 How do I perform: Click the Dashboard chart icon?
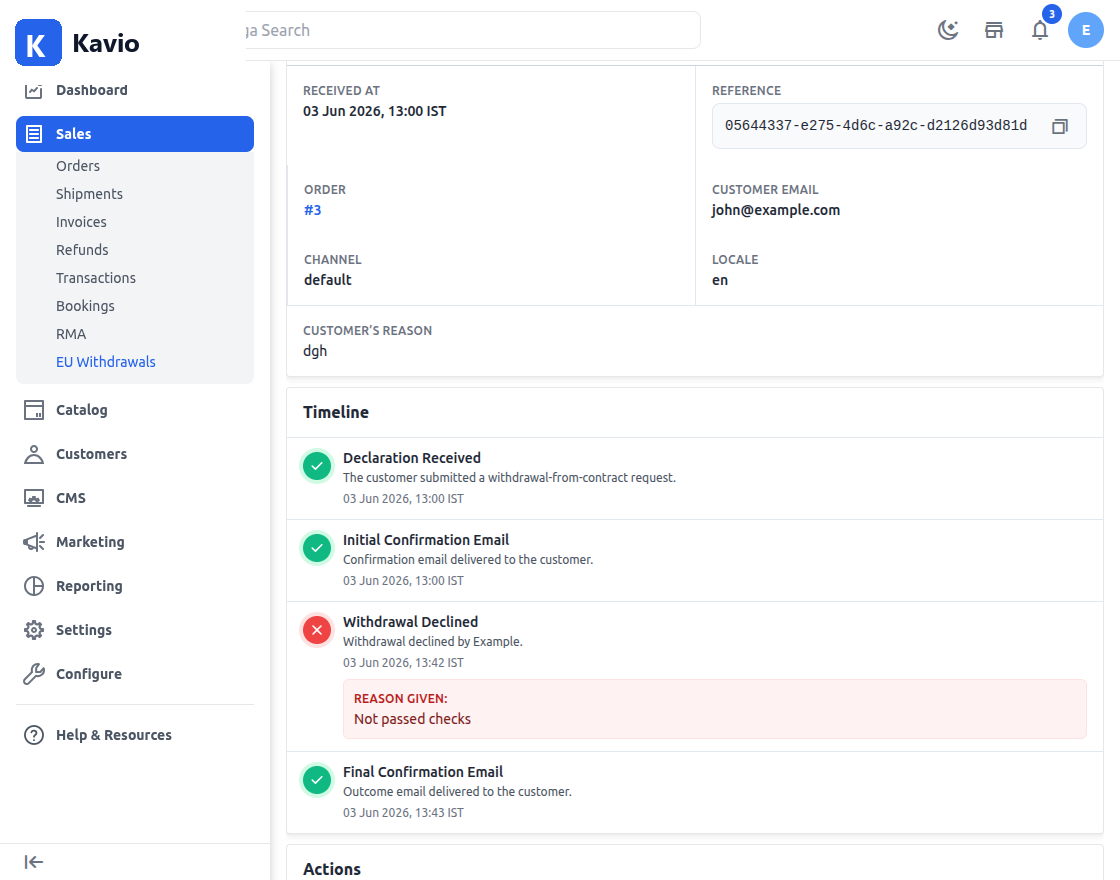[34, 91]
